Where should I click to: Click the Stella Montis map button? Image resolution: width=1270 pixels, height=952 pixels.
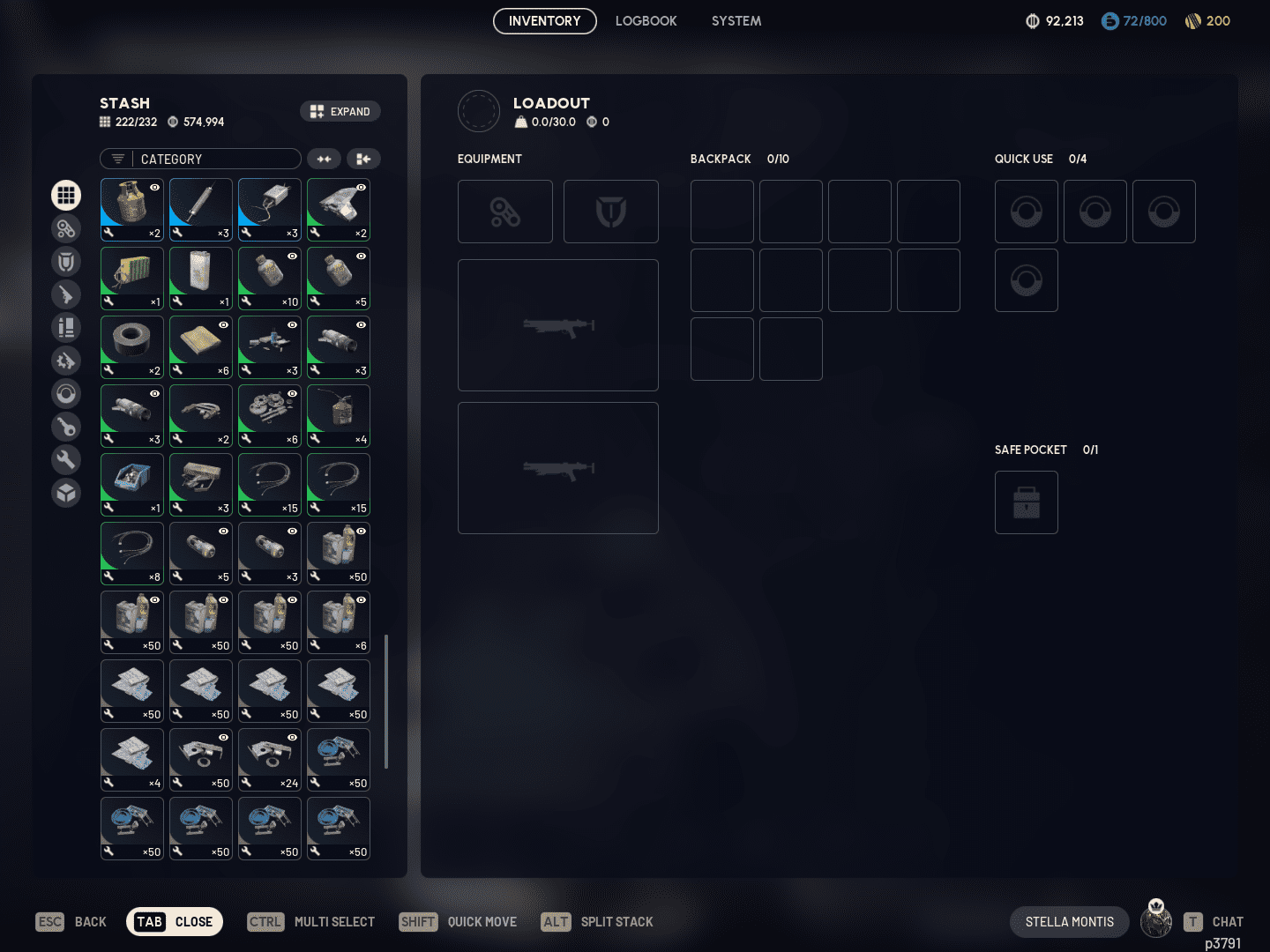click(x=1069, y=922)
